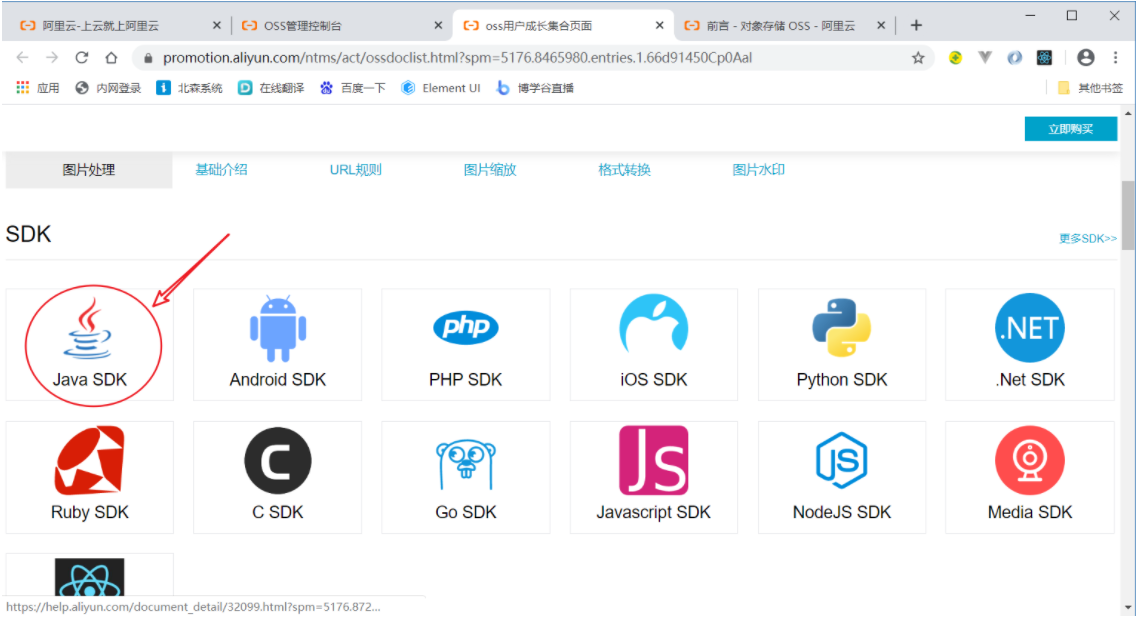Go back to previous page

22,57
